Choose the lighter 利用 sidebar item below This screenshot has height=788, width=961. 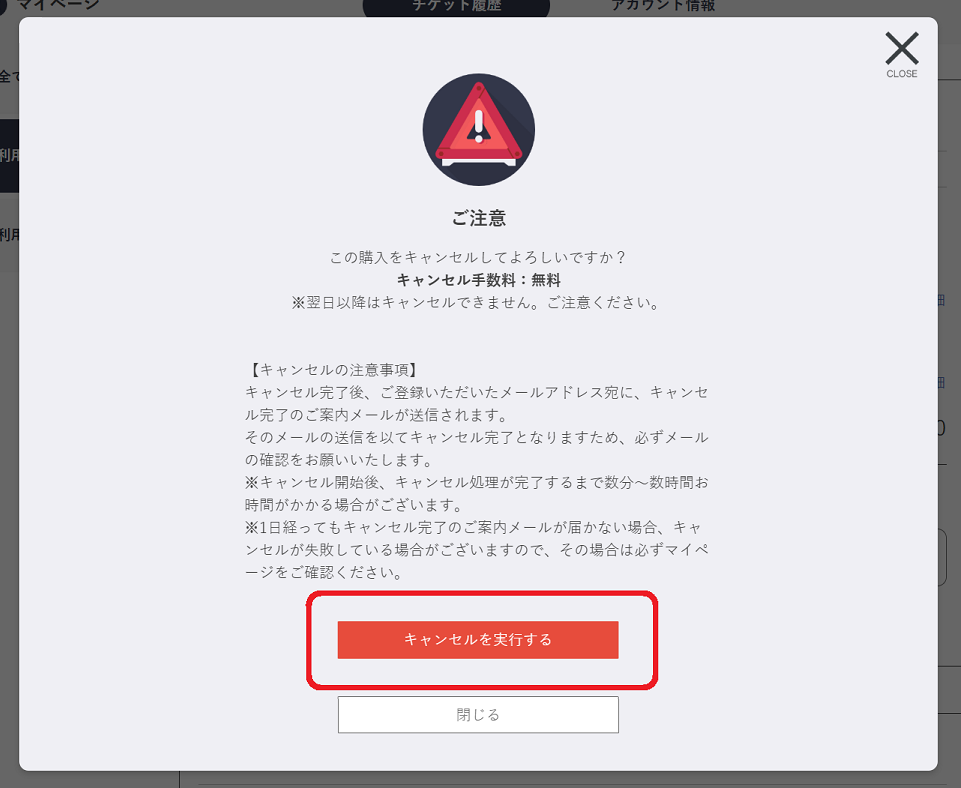[x=9, y=234]
